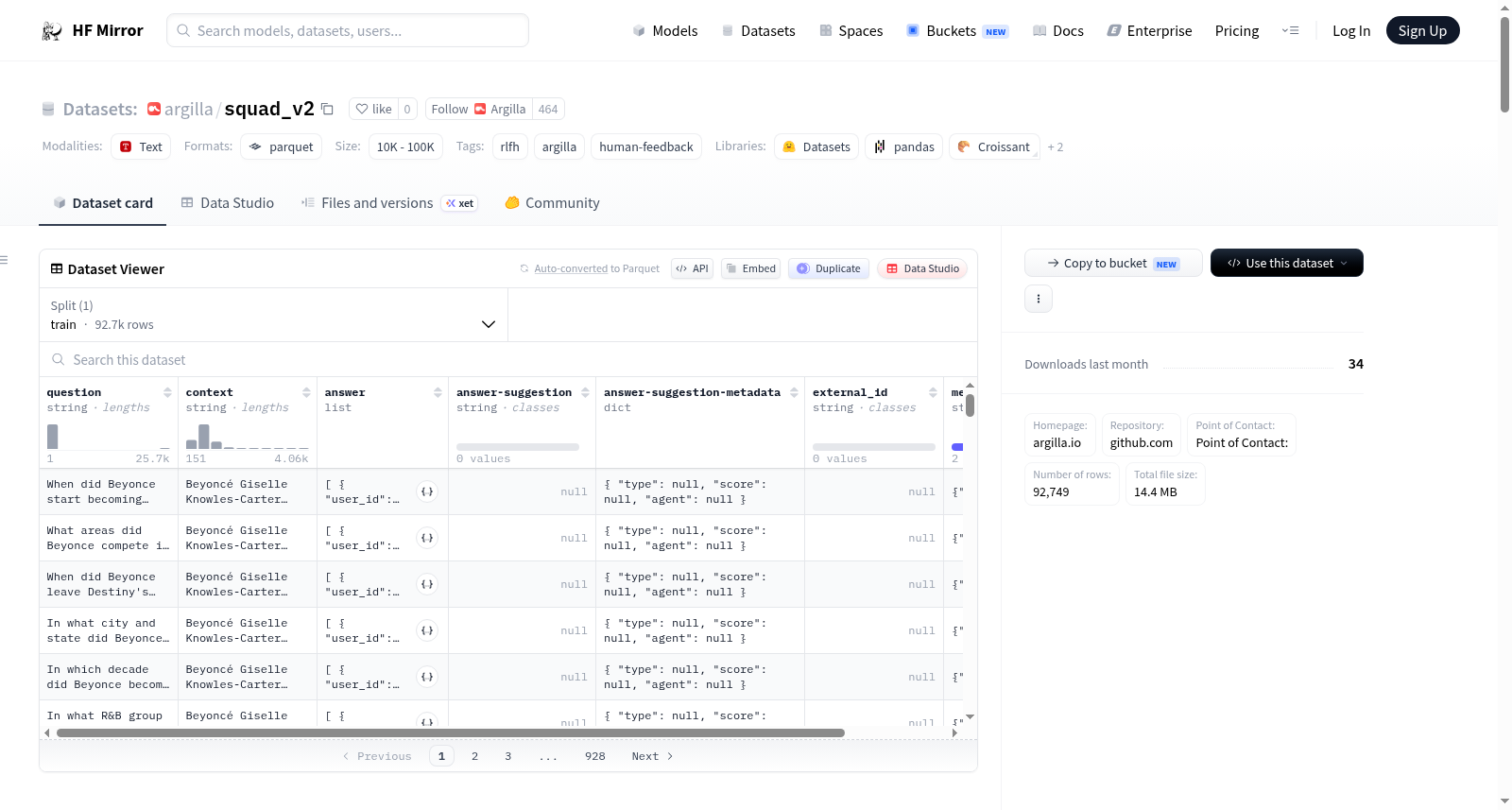Image resolution: width=1512 pixels, height=810 pixels.
Task: Jump to page 928 of the table
Action: tap(595, 756)
